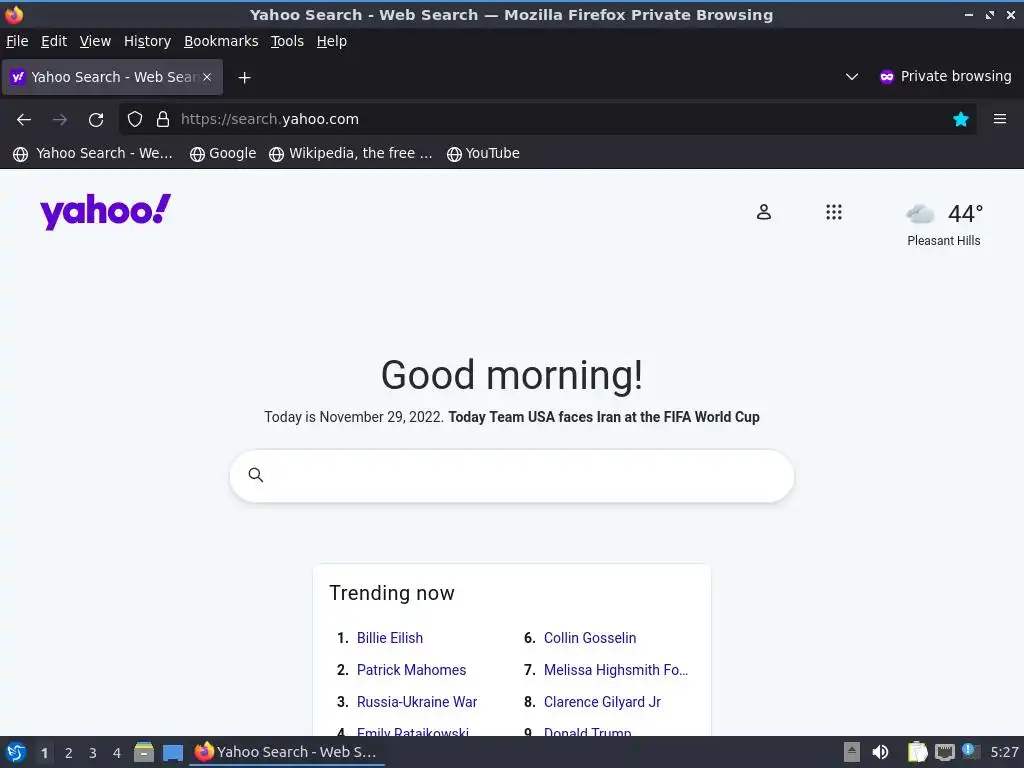The image size is (1024, 768).
Task: Open Clarence Gilyard Jr trending link
Action: 602,702
